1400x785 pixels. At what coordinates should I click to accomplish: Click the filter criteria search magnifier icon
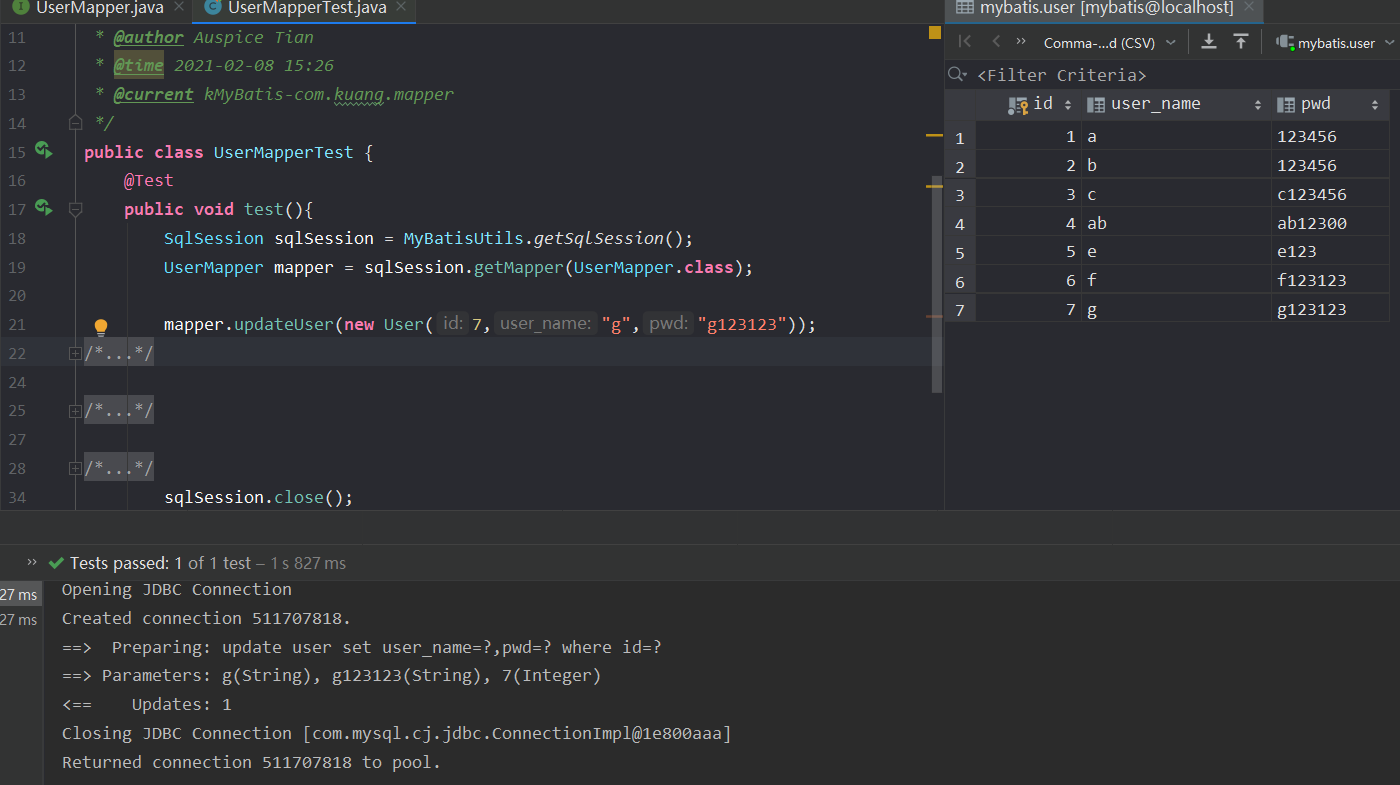click(x=958, y=75)
